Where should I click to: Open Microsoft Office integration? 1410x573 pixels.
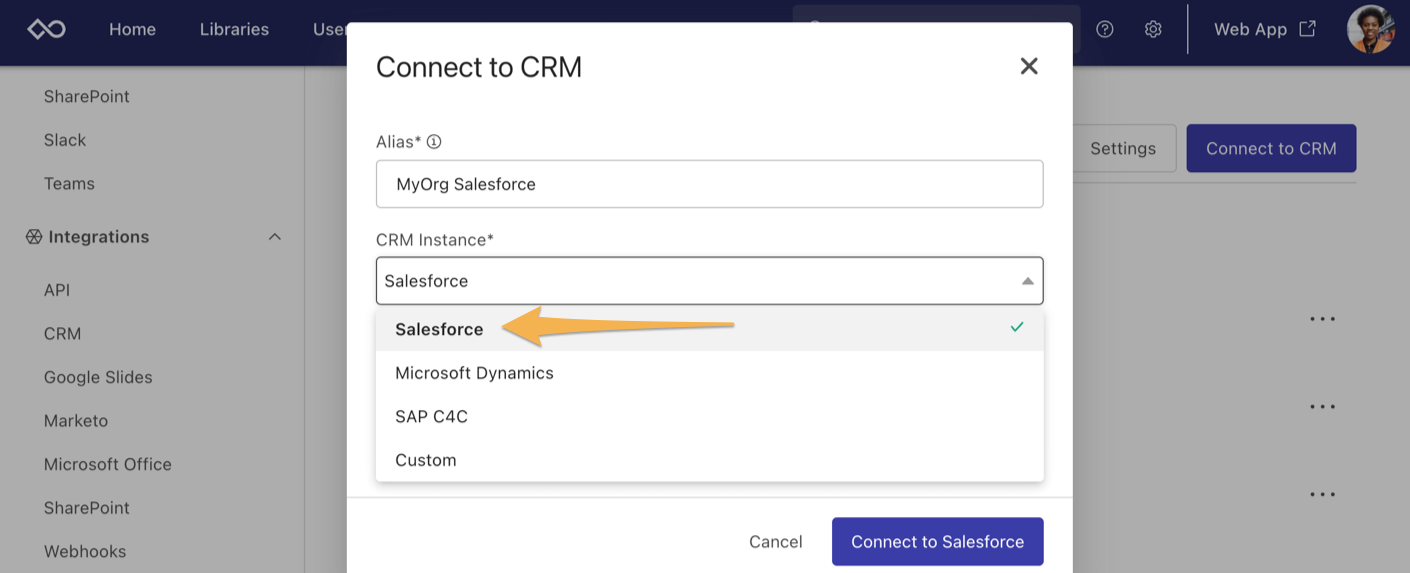tap(108, 464)
